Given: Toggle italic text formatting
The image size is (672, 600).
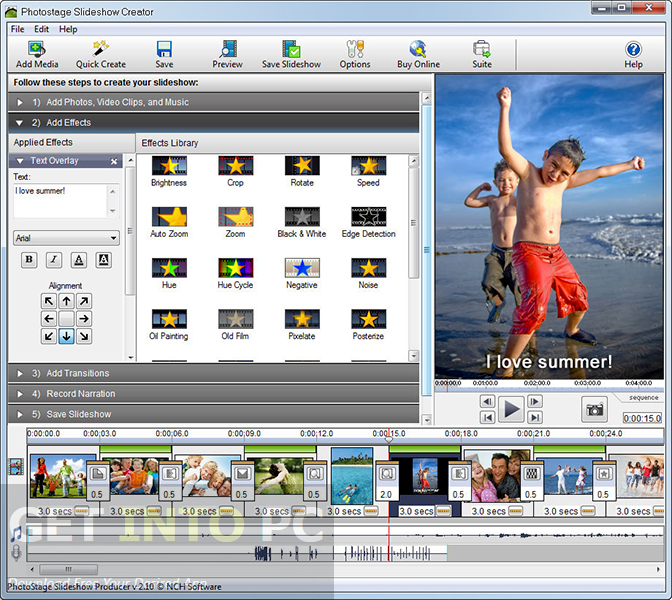Looking at the screenshot, I should [x=54, y=260].
